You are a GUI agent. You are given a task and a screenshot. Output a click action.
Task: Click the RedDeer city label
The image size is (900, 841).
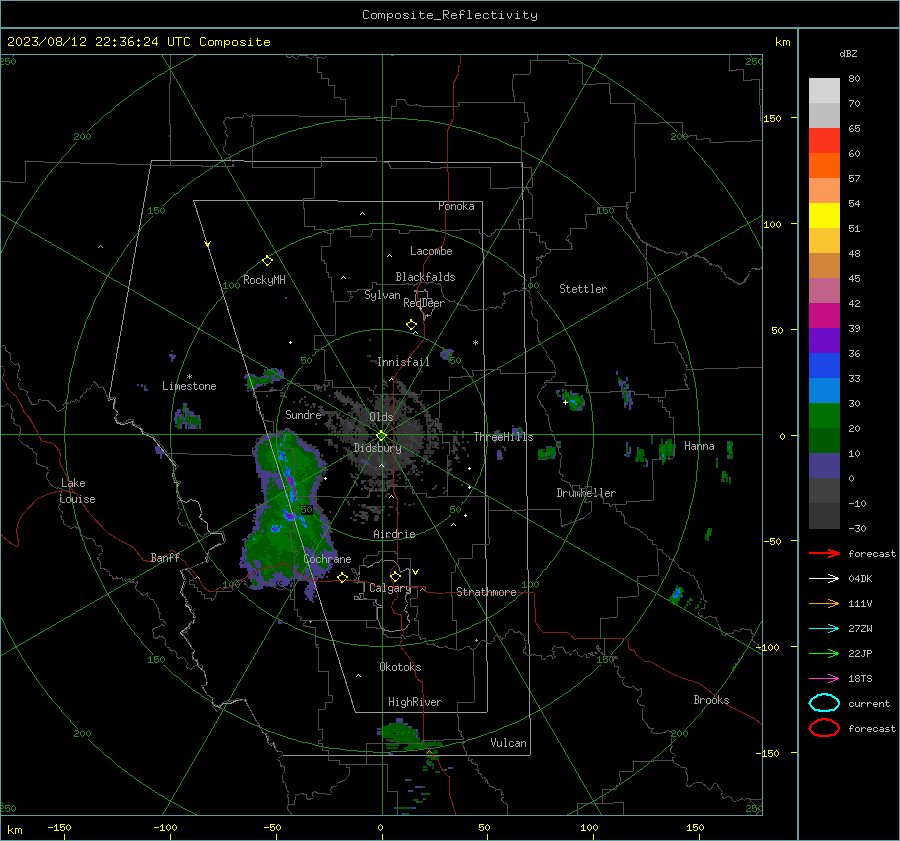click(x=424, y=303)
